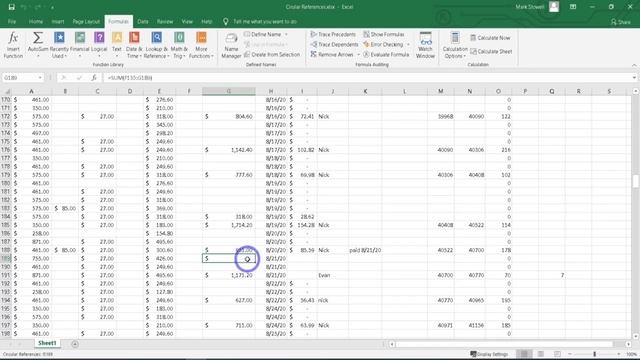Open the File tab

point(12,22)
